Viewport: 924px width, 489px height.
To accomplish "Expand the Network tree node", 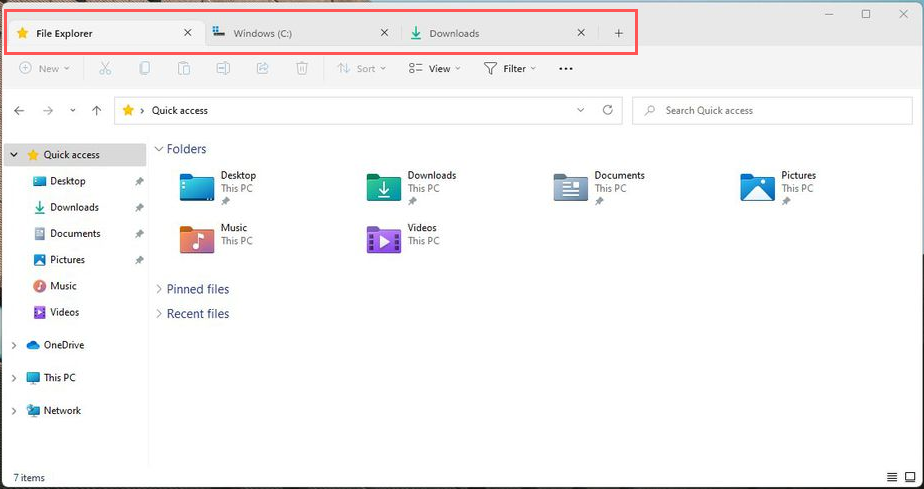I will pyautogui.click(x=14, y=411).
